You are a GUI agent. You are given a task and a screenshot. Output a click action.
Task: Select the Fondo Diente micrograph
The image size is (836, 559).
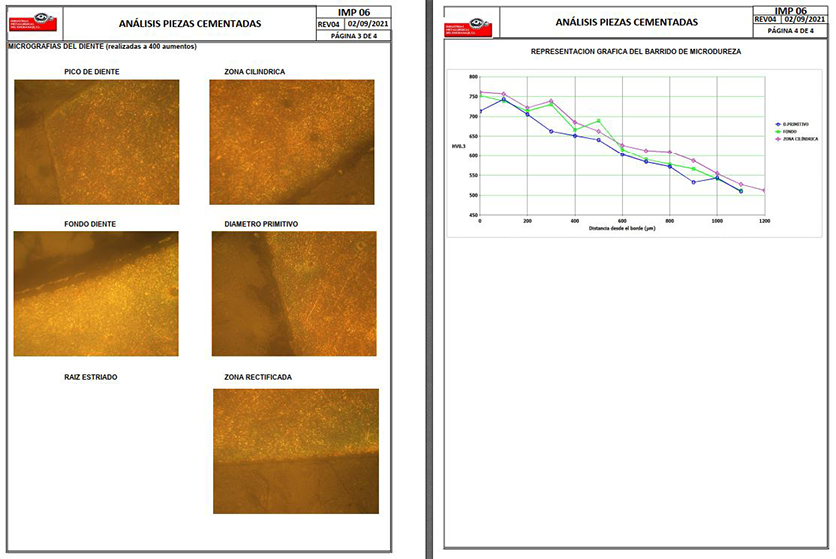tap(96, 294)
